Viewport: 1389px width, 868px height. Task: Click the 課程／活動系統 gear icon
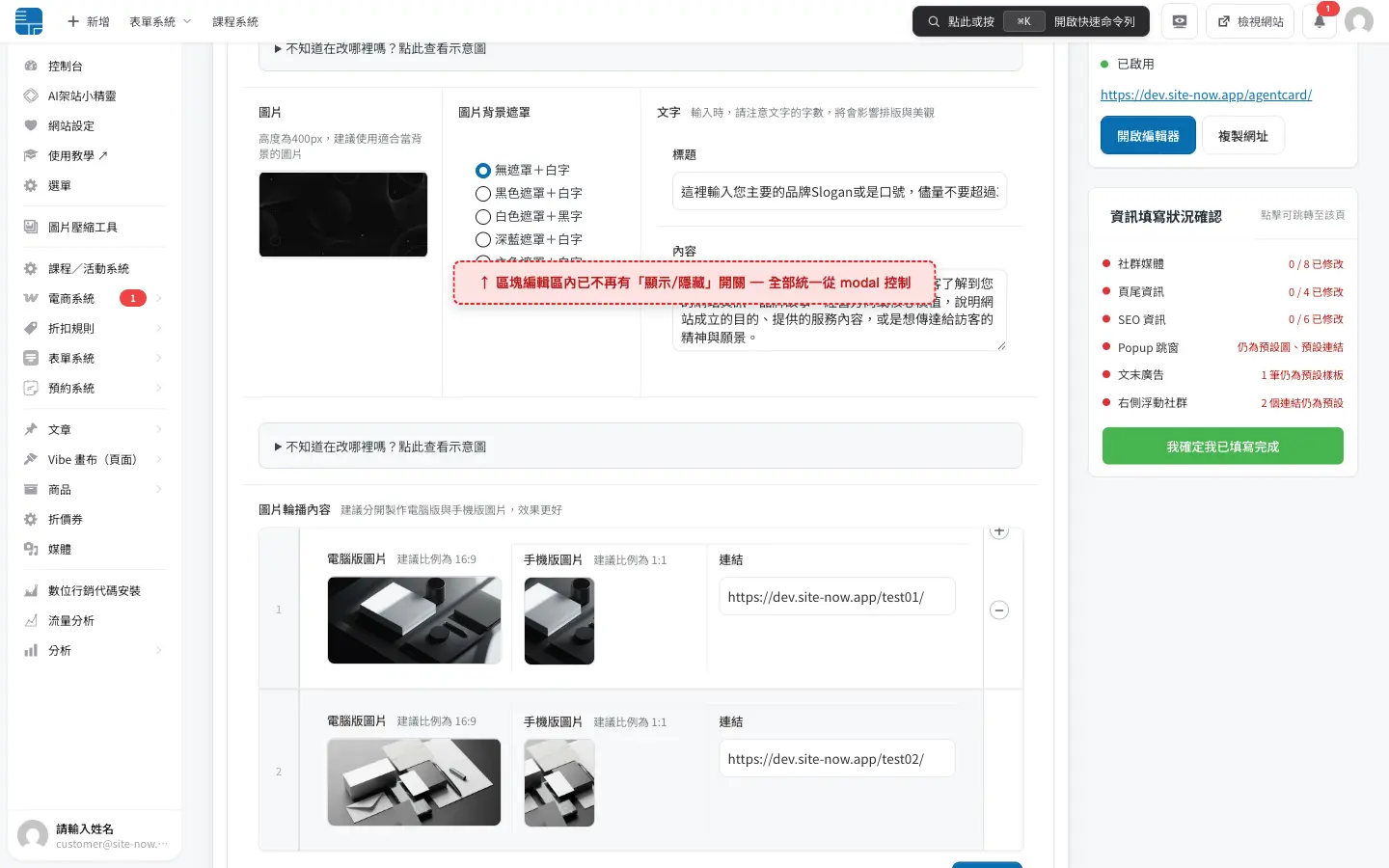[x=31, y=268]
